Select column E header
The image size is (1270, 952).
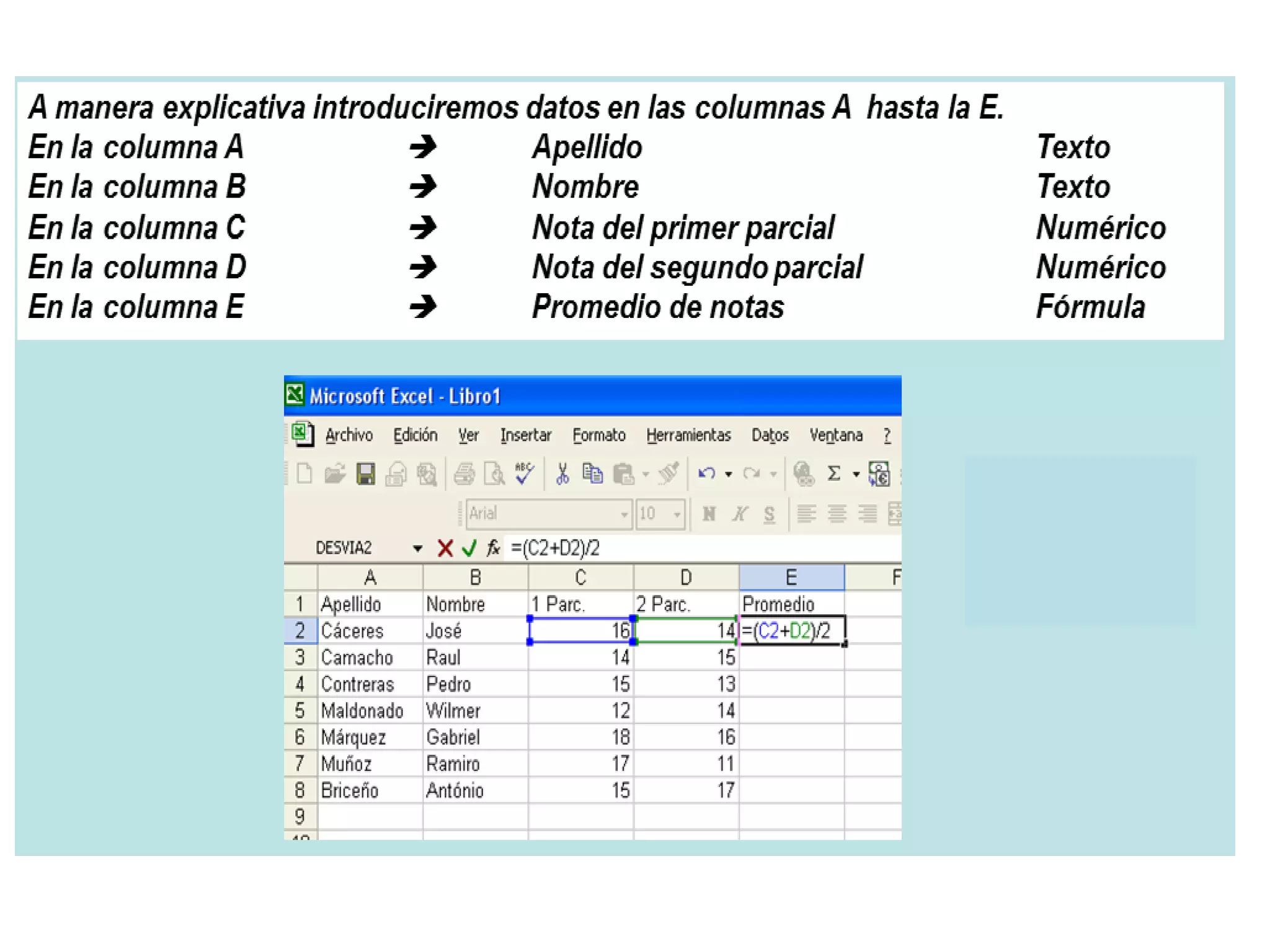coord(791,578)
